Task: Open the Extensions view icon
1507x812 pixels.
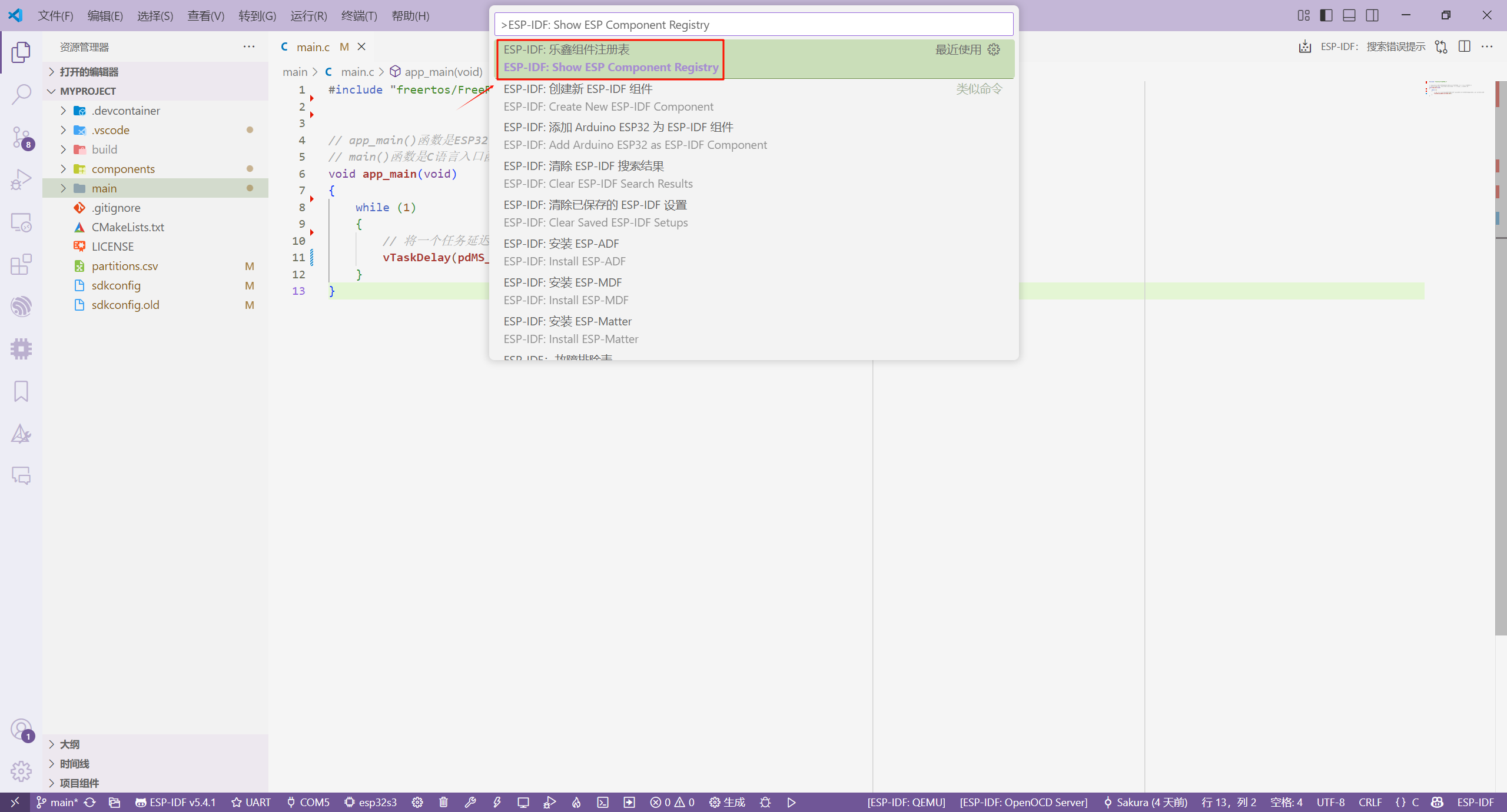Action: pos(21,264)
